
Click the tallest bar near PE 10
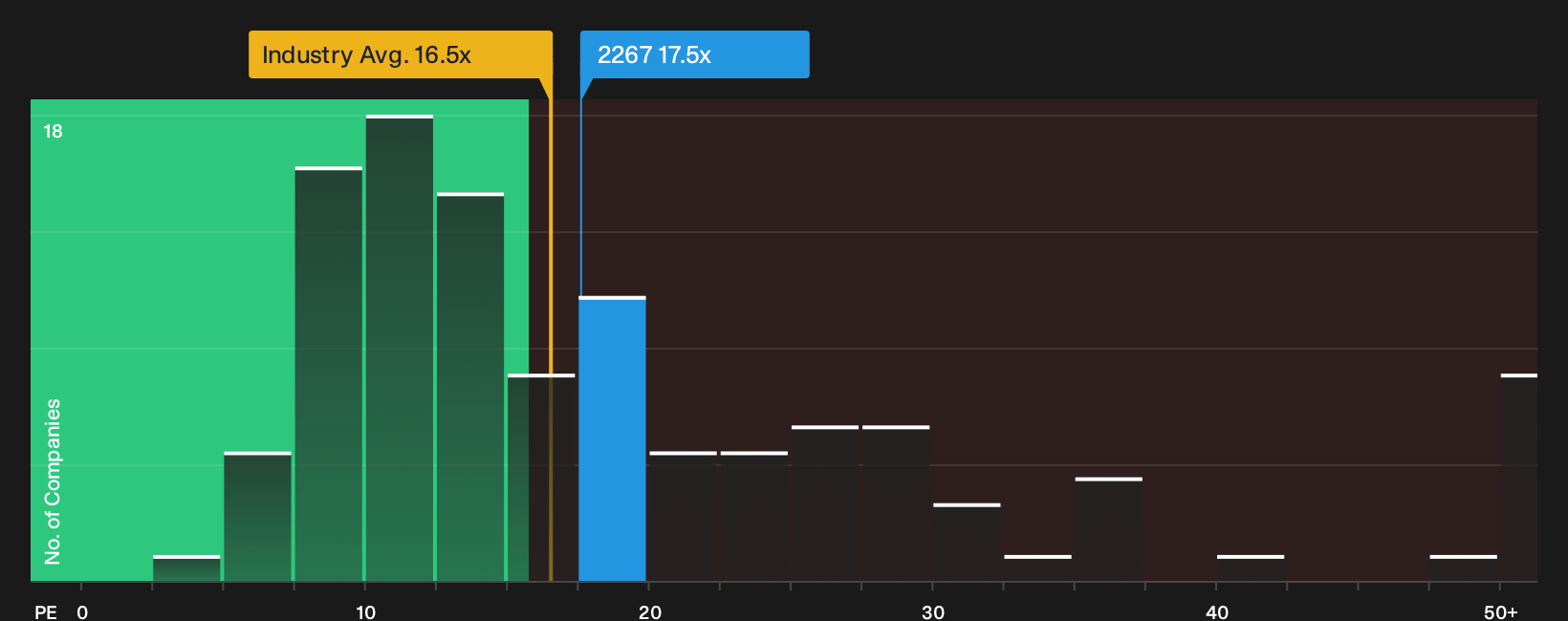[x=400, y=348]
